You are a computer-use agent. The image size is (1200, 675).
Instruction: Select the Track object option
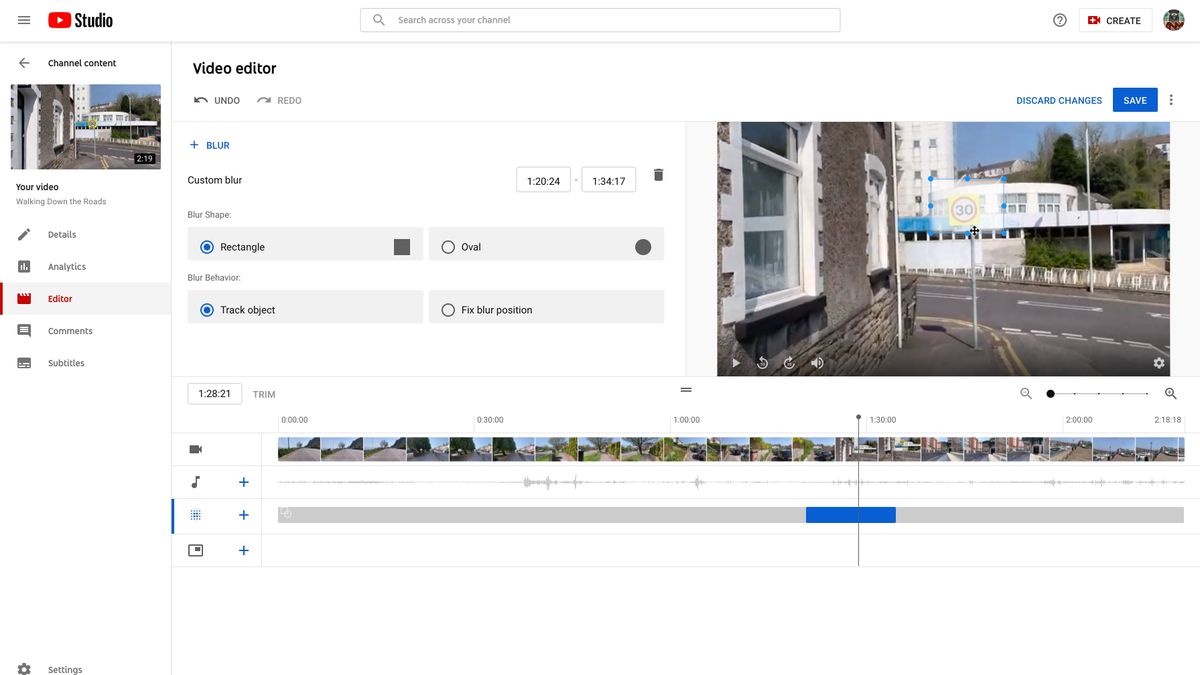point(208,309)
